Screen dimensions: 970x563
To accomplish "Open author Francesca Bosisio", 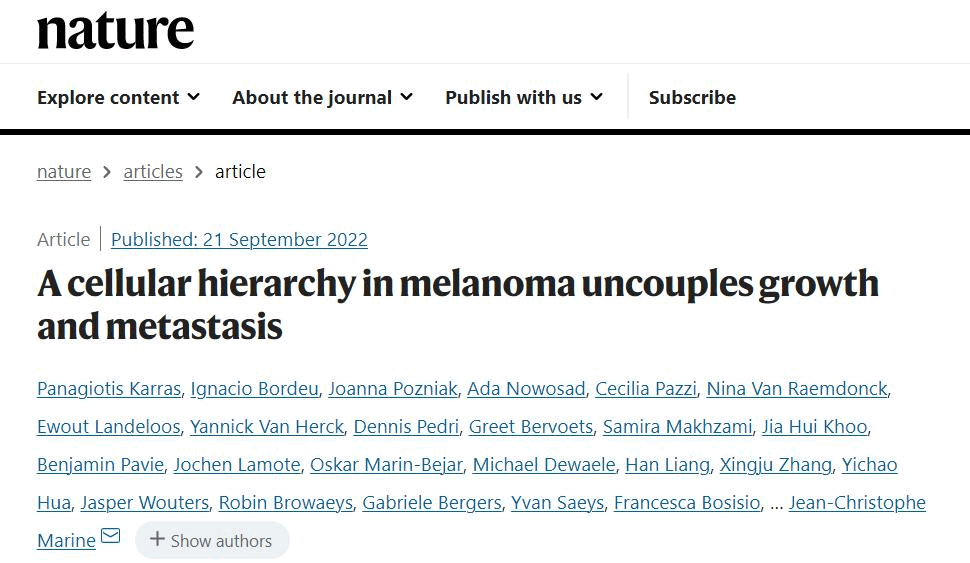I will tap(687, 502).
